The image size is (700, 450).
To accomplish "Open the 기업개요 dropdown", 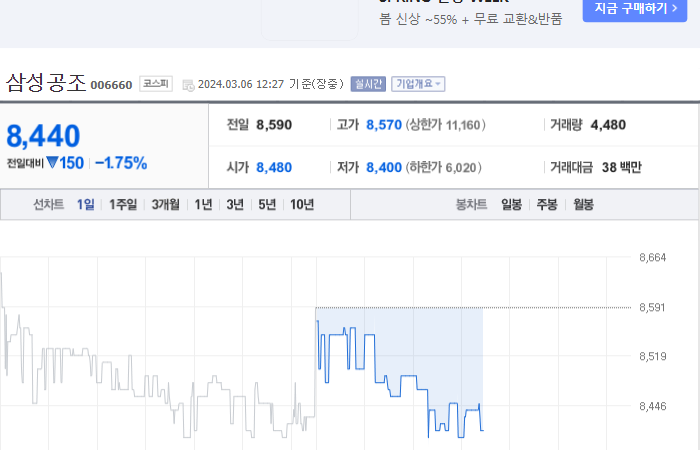I will coord(418,84).
